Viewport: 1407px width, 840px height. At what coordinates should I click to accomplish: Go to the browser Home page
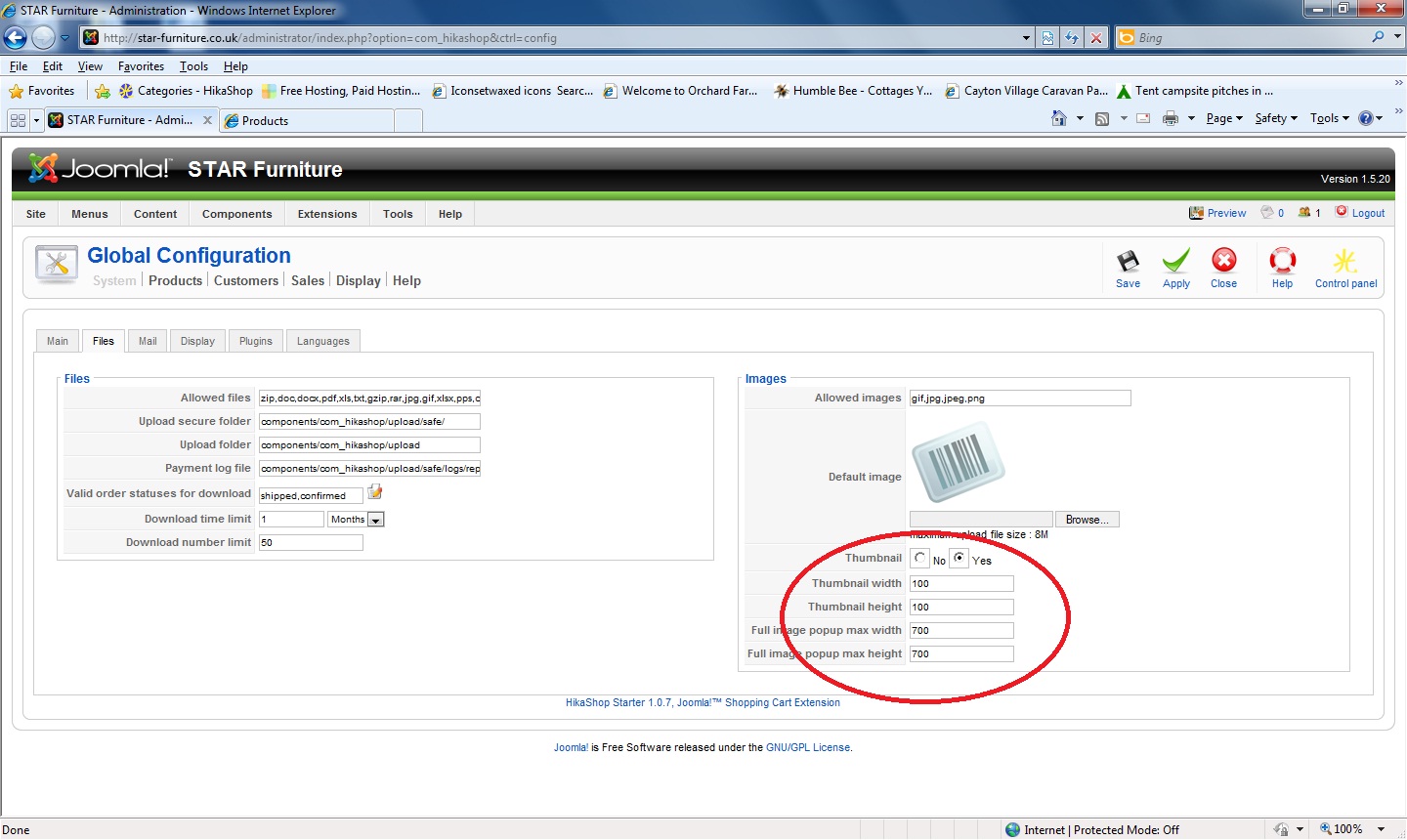1059,118
